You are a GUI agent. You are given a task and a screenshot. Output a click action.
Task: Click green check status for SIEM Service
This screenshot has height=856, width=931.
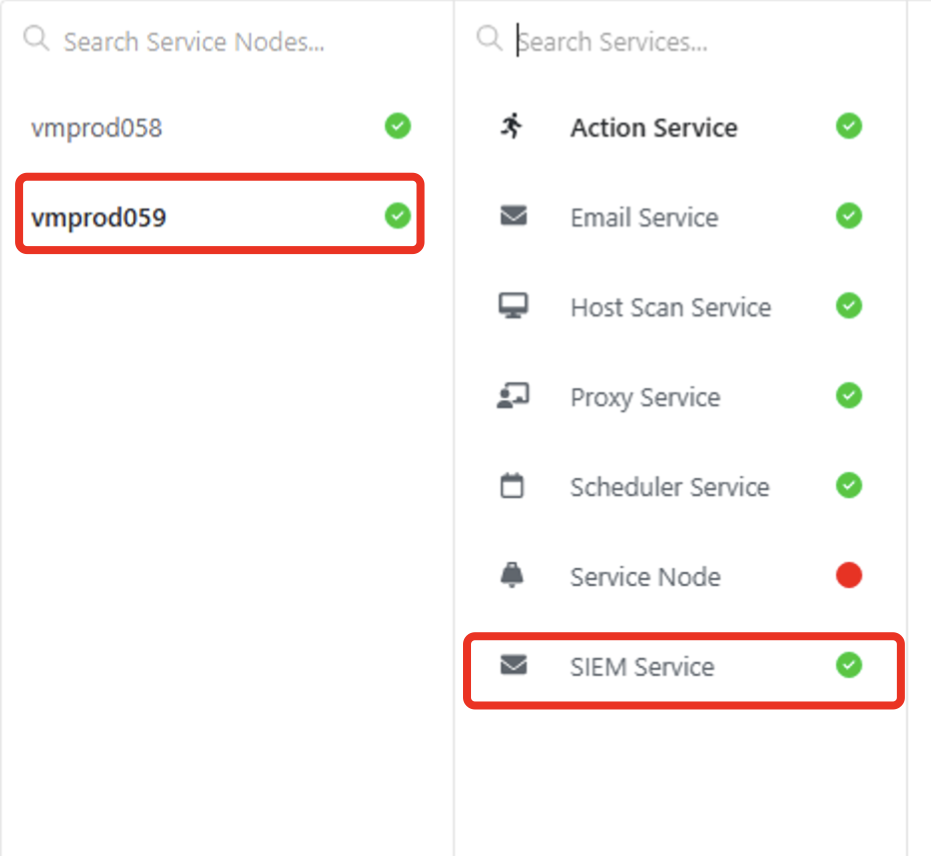(x=849, y=665)
